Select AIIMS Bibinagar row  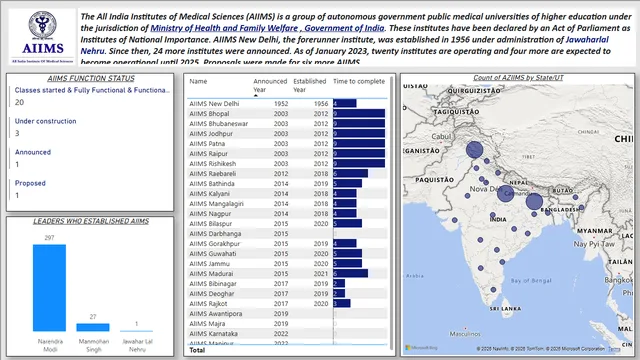click(x=287, y=284)
